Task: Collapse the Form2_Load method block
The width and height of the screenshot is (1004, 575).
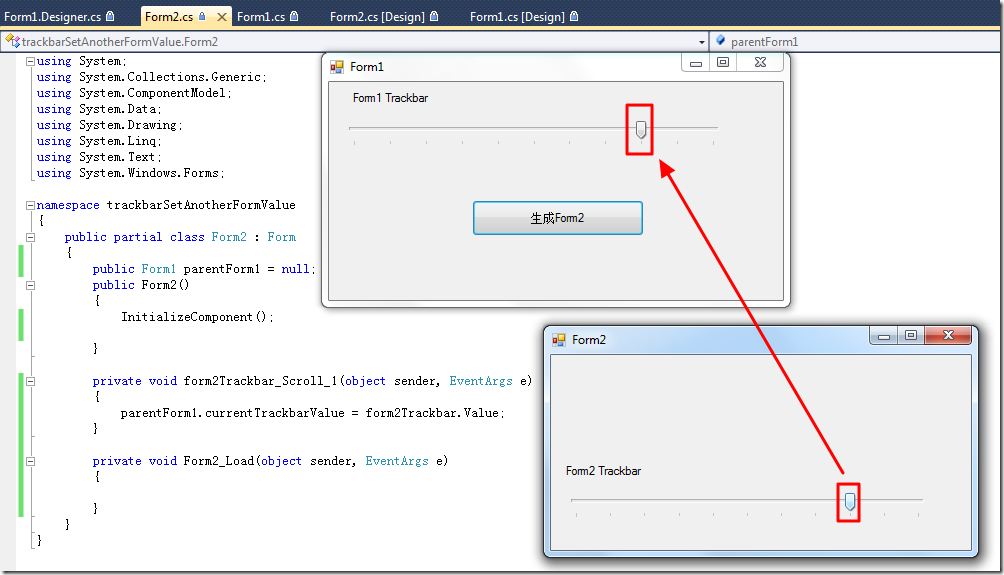Action: 30,462
